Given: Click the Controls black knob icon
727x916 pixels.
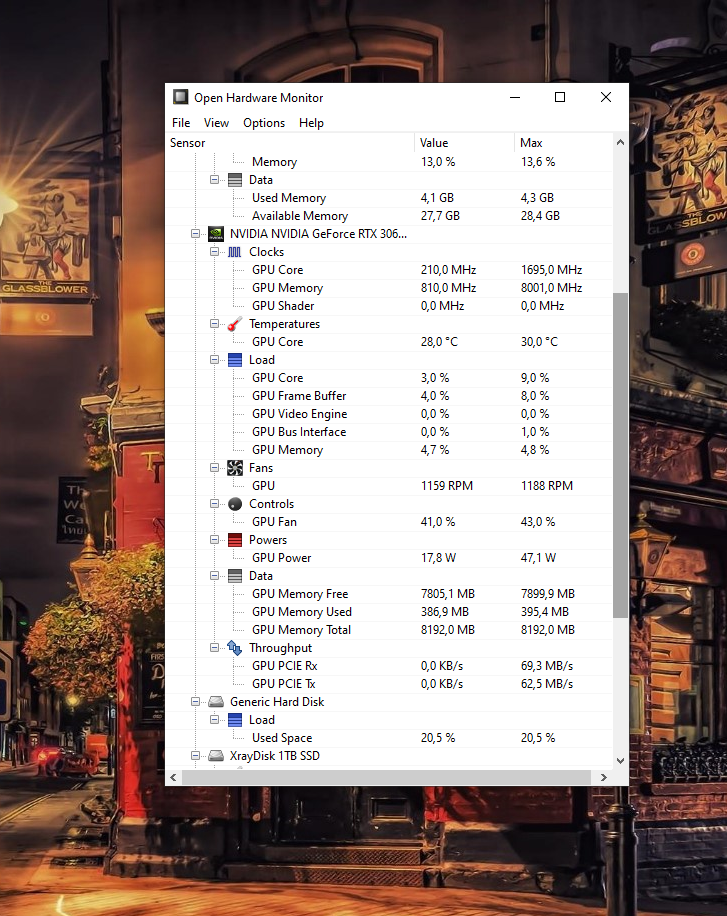Looking at the screenshot, I should pyautogui.click(x=234, y=504).
